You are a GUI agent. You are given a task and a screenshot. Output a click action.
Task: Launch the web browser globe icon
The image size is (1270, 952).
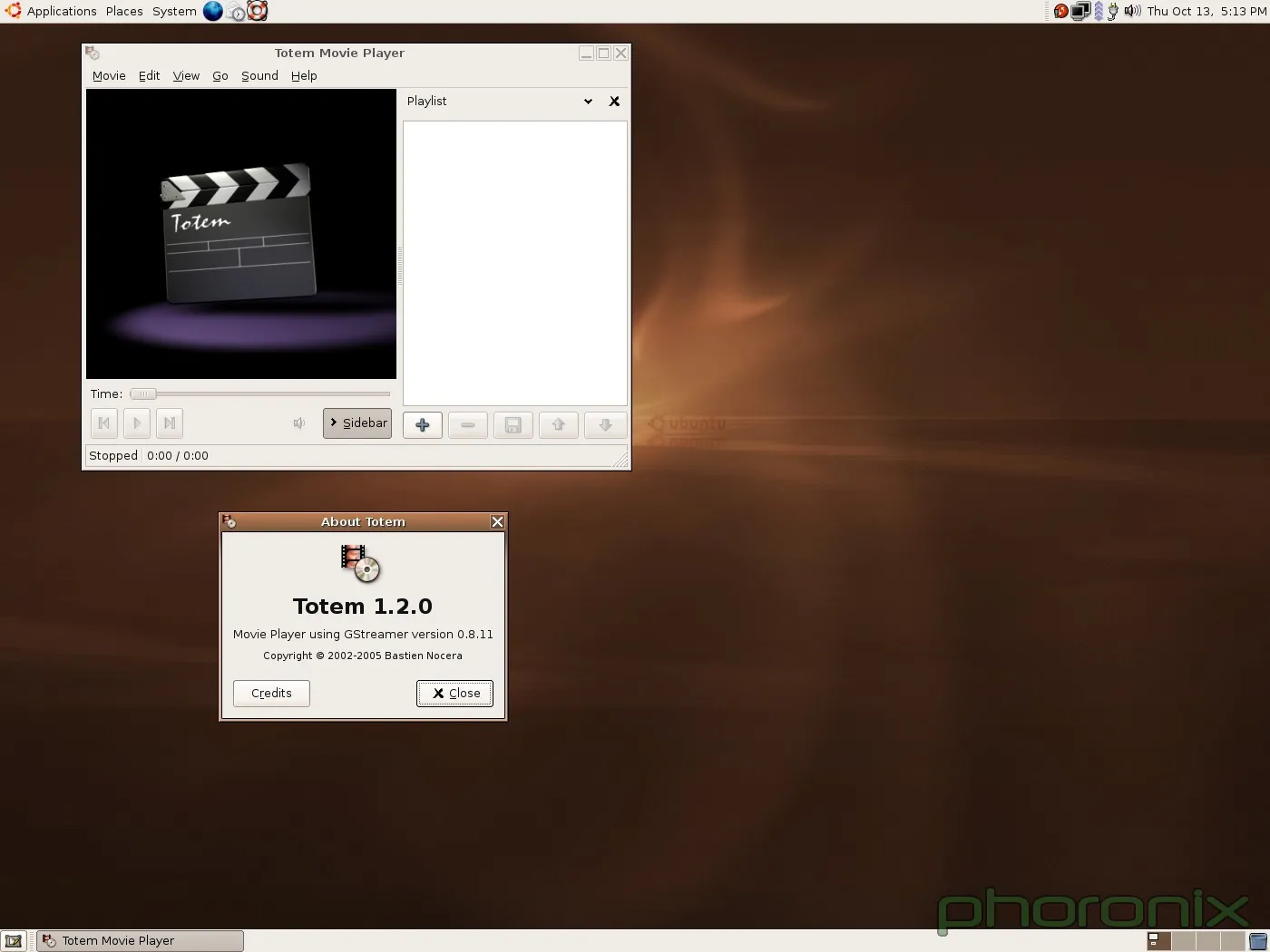tap(213, 11)
